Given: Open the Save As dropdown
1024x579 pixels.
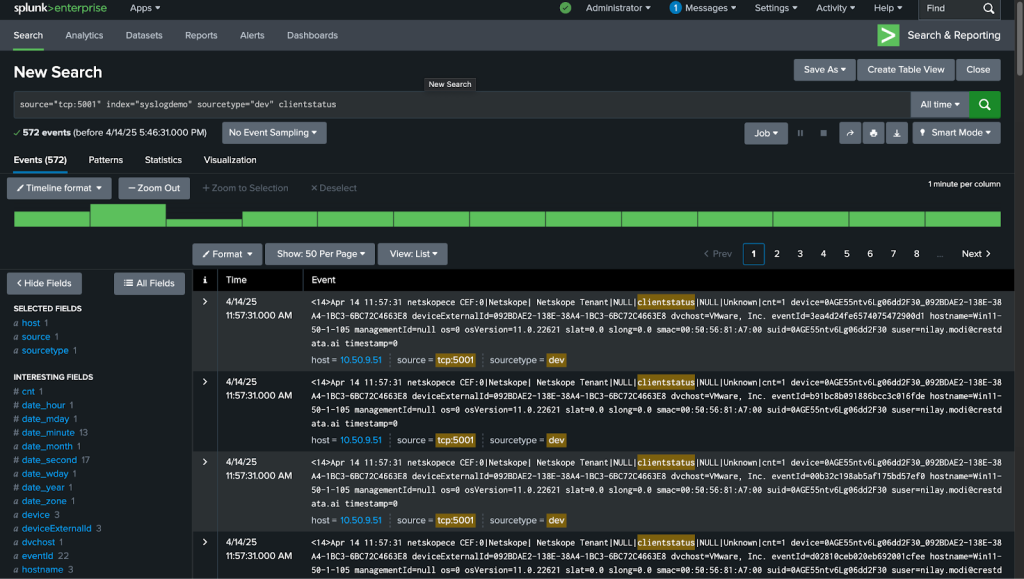Looking at the screenshot, I should pyautogui.click(x=824, y=70).
